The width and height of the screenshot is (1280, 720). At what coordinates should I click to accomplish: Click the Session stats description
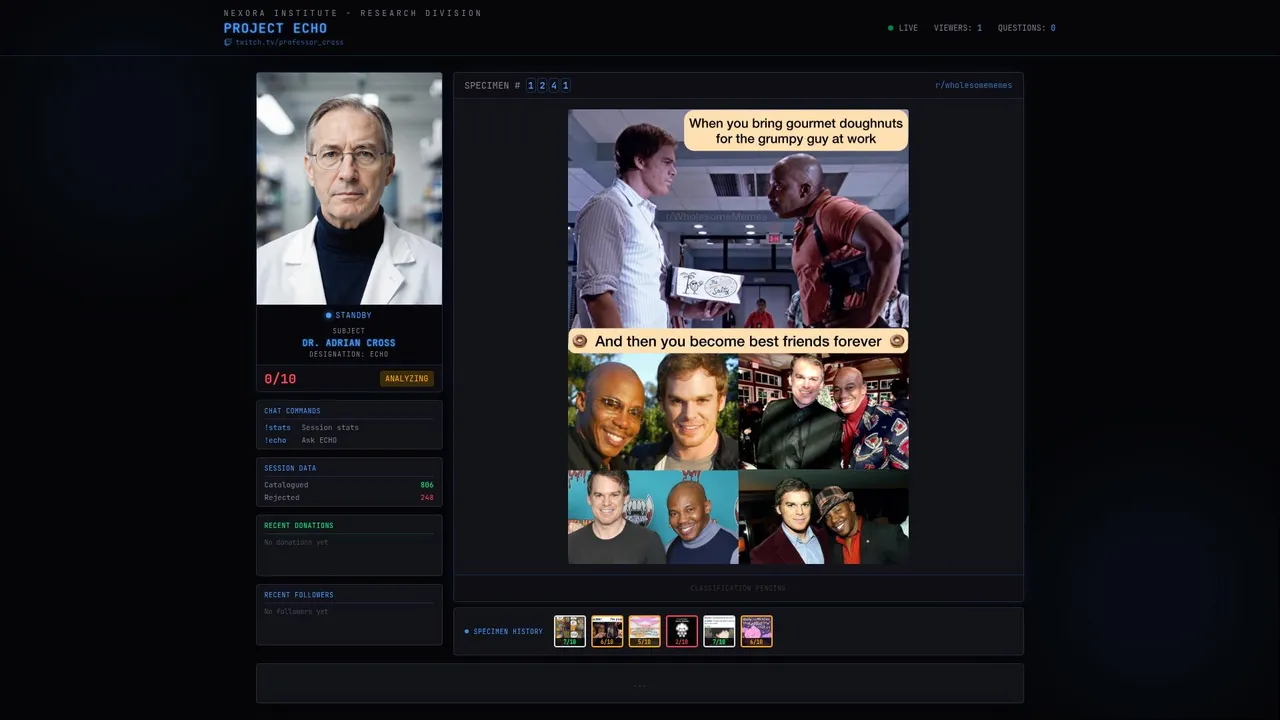(330, 428)
